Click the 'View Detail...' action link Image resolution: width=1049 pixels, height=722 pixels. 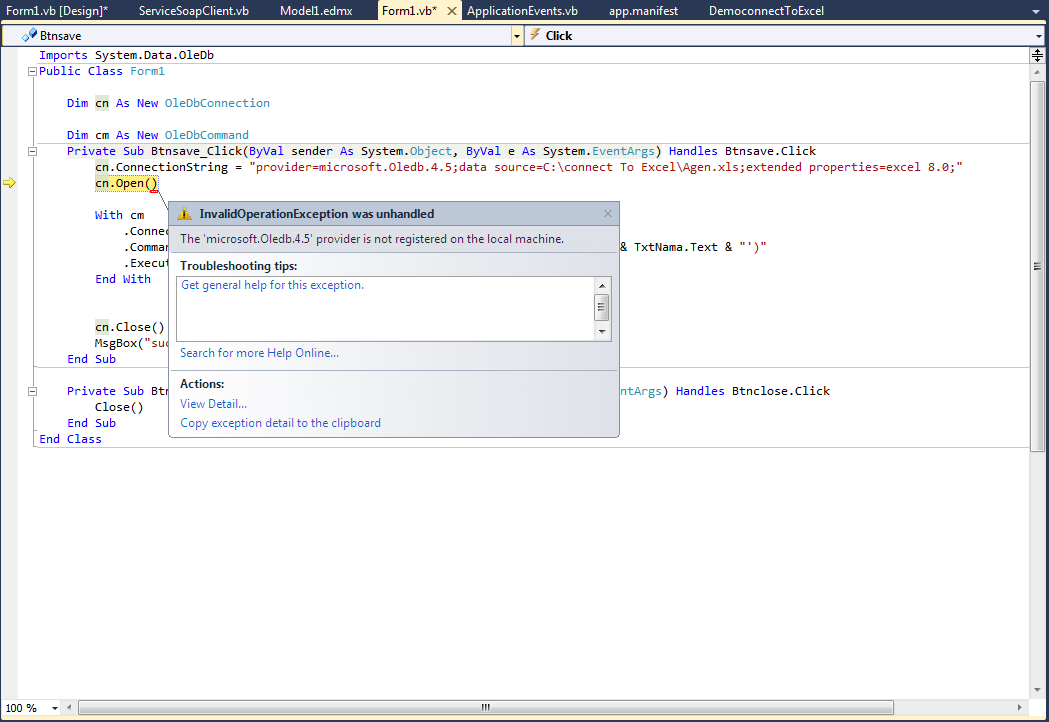(x=213, y=403)
